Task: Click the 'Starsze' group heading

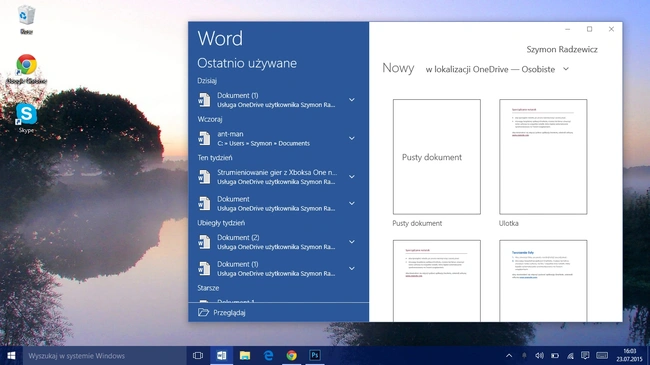Action: point(208,288)
